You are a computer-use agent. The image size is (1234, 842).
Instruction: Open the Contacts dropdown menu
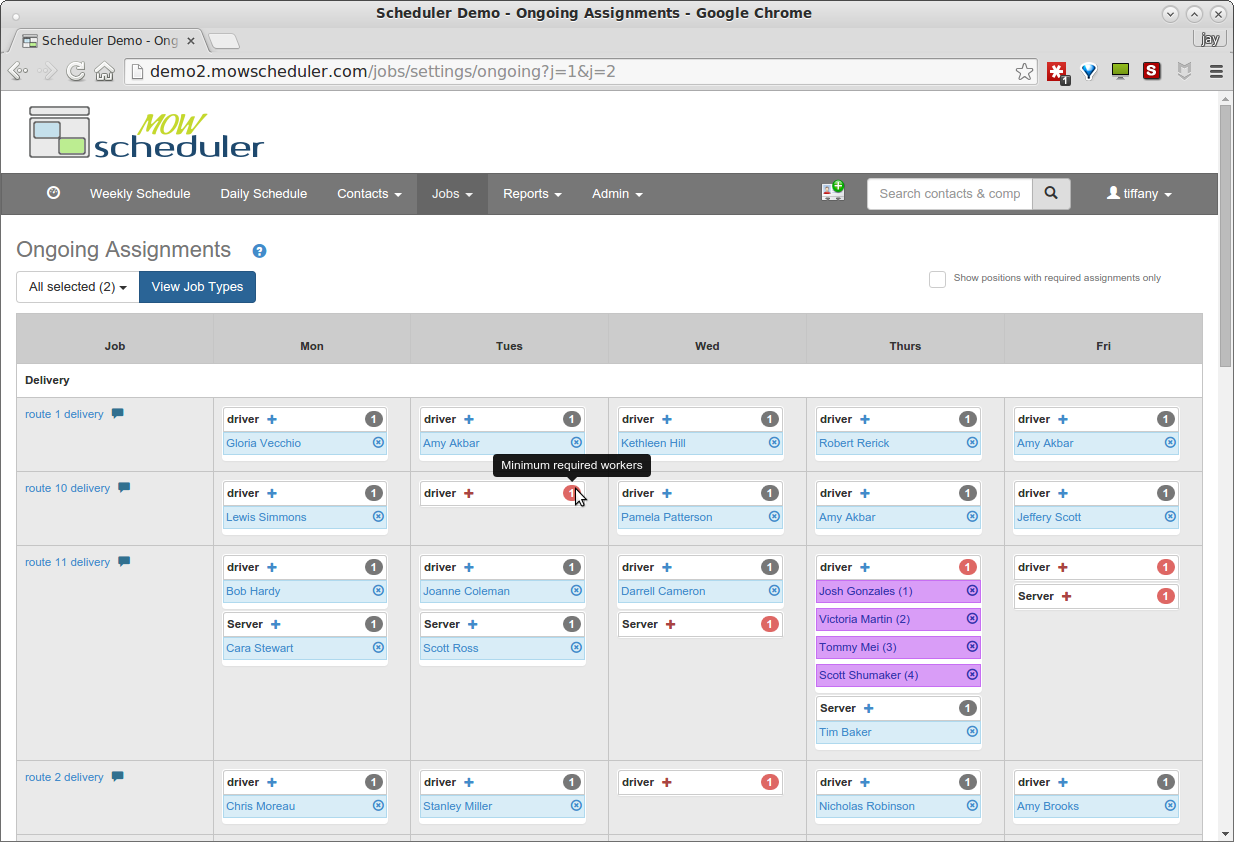coord(369,194)
